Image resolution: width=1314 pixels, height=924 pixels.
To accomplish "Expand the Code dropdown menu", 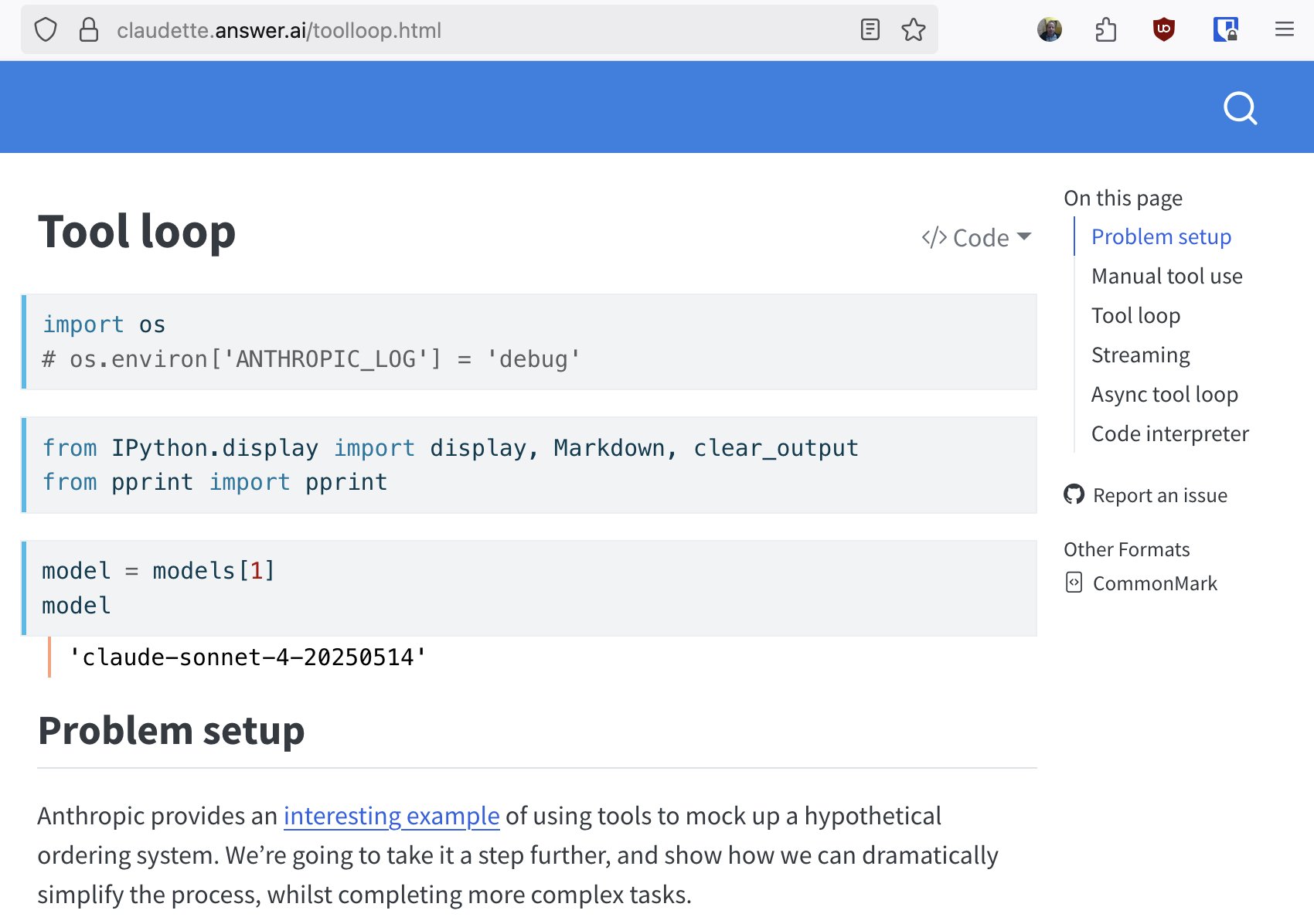I will point(976,237).
